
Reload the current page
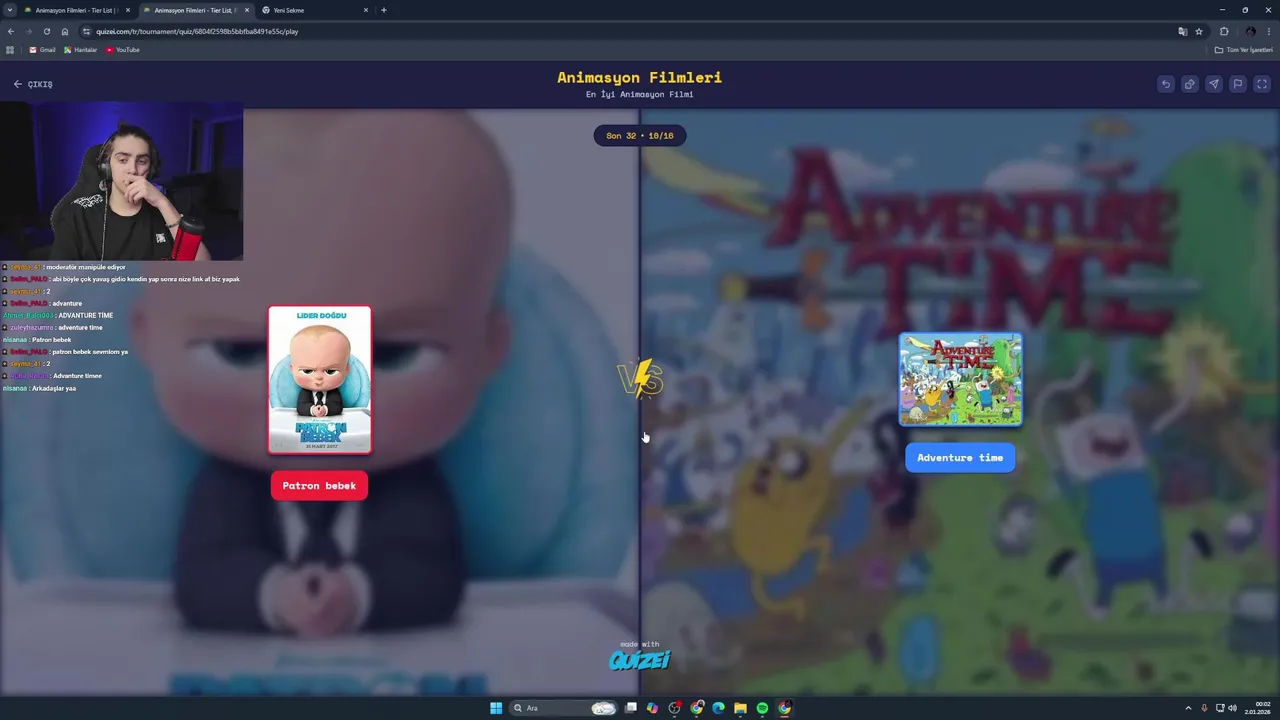[x=46, y=31]
